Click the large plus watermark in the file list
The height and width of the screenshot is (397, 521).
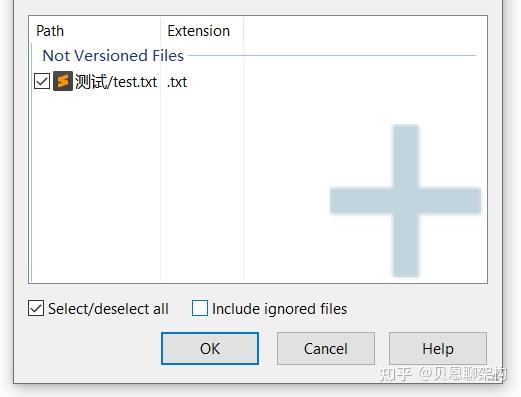click(x=405, y=200)
